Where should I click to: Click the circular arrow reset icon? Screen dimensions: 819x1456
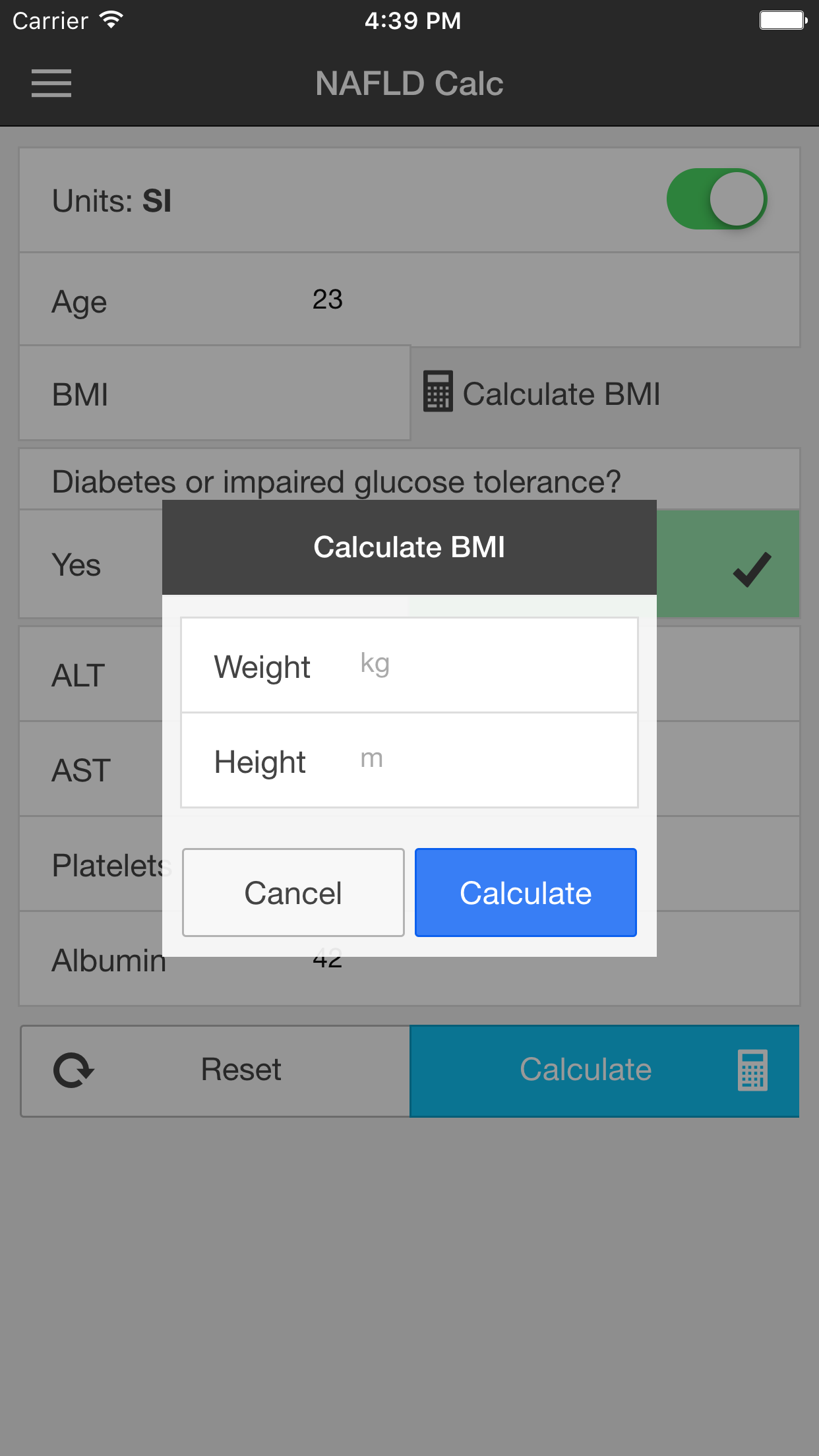click(x=73, y=1070)
